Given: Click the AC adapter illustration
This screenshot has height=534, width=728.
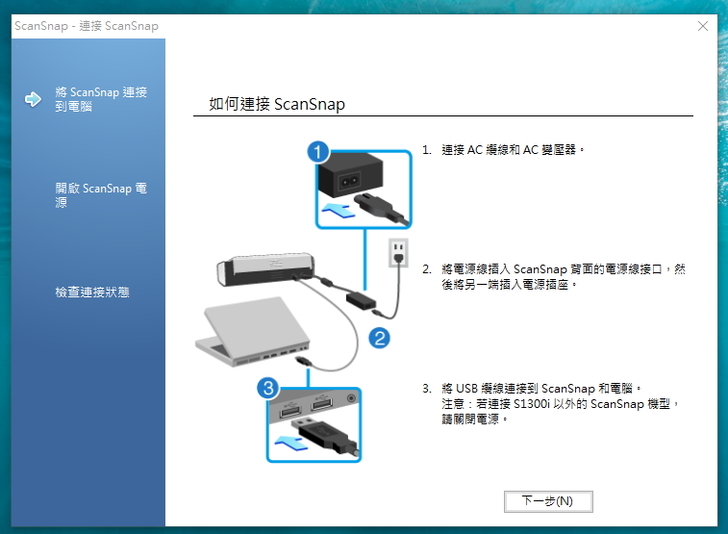Looking at the screenshot, I should pyautogui.click(x=353, y=175).
